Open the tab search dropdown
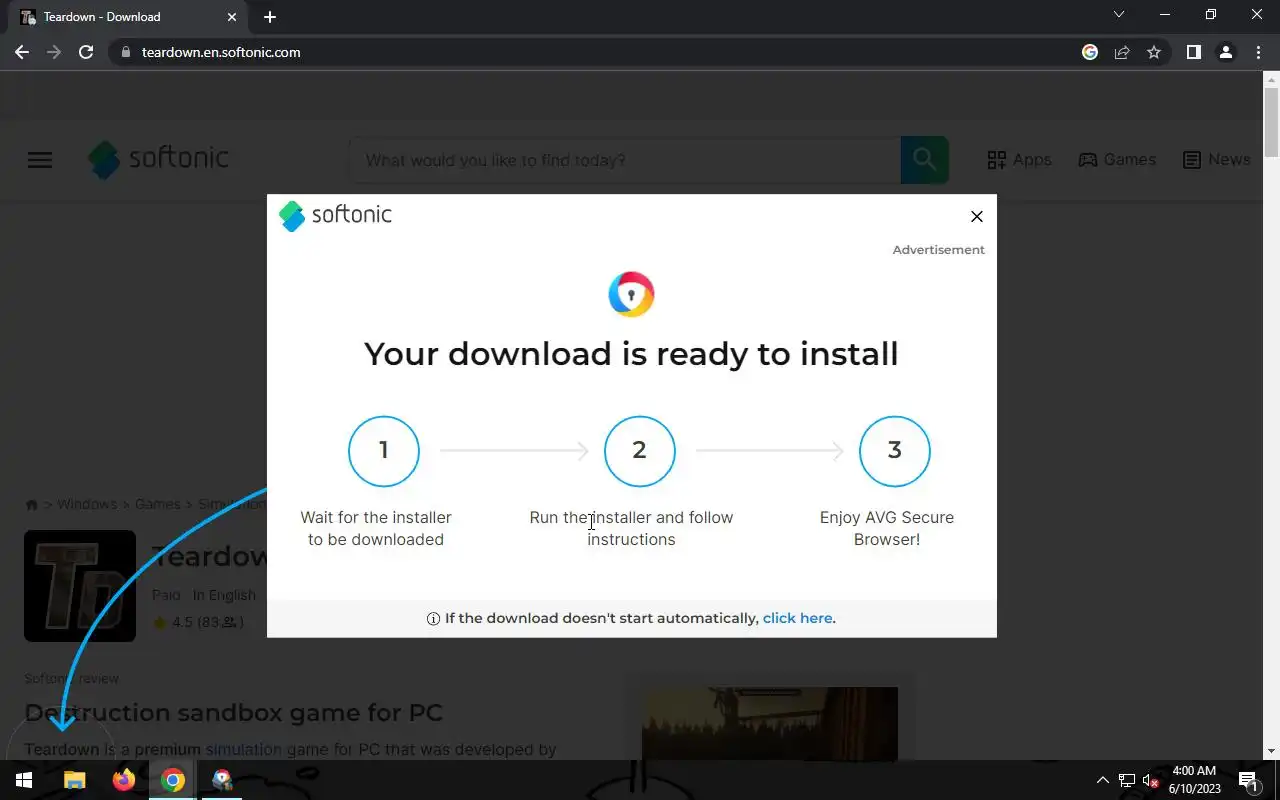 tap(1119, 15)
